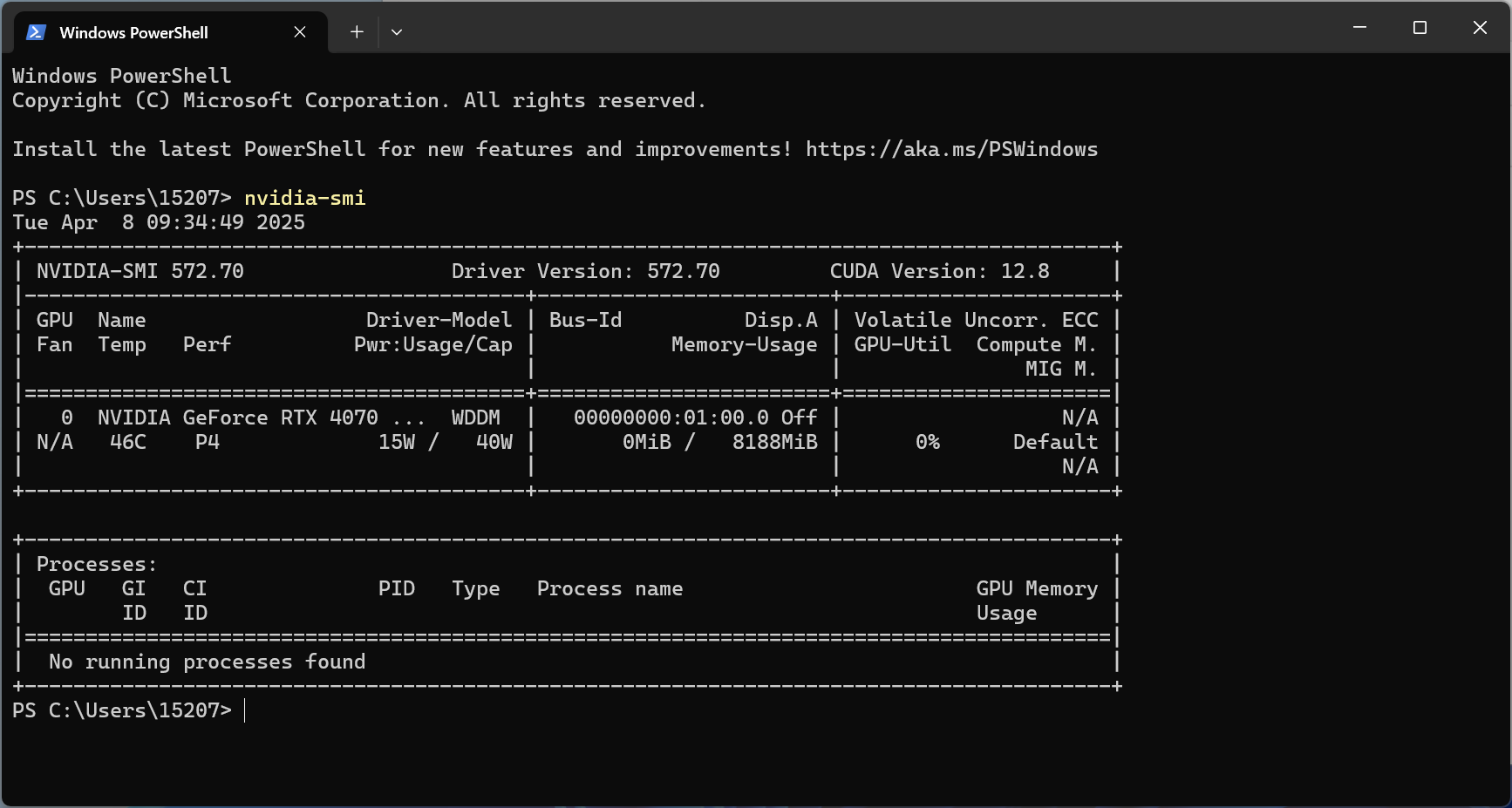Click Driver Version: 572.70

[586, 271]
